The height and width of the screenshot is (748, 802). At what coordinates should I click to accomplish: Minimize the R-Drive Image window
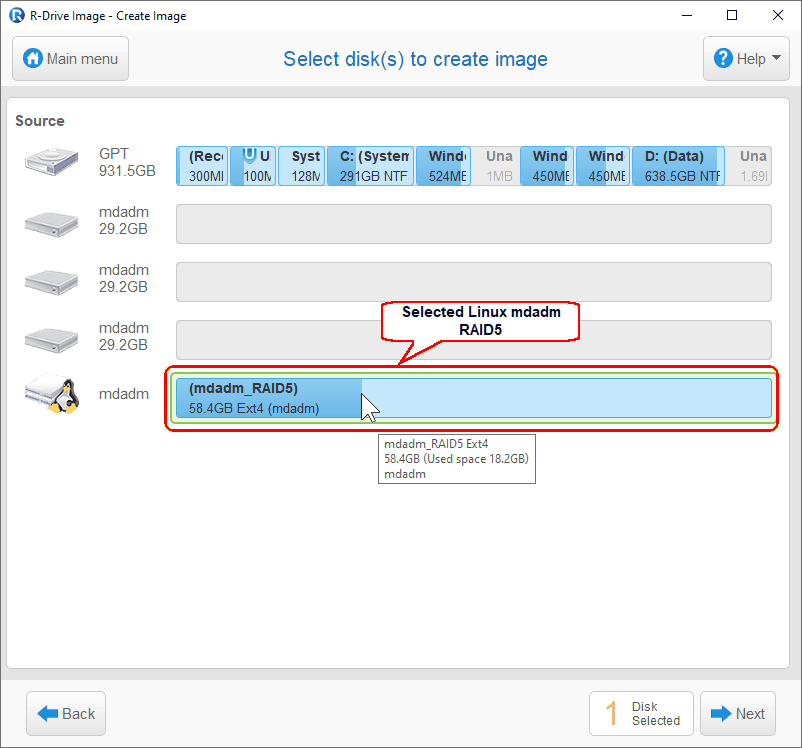687,15
